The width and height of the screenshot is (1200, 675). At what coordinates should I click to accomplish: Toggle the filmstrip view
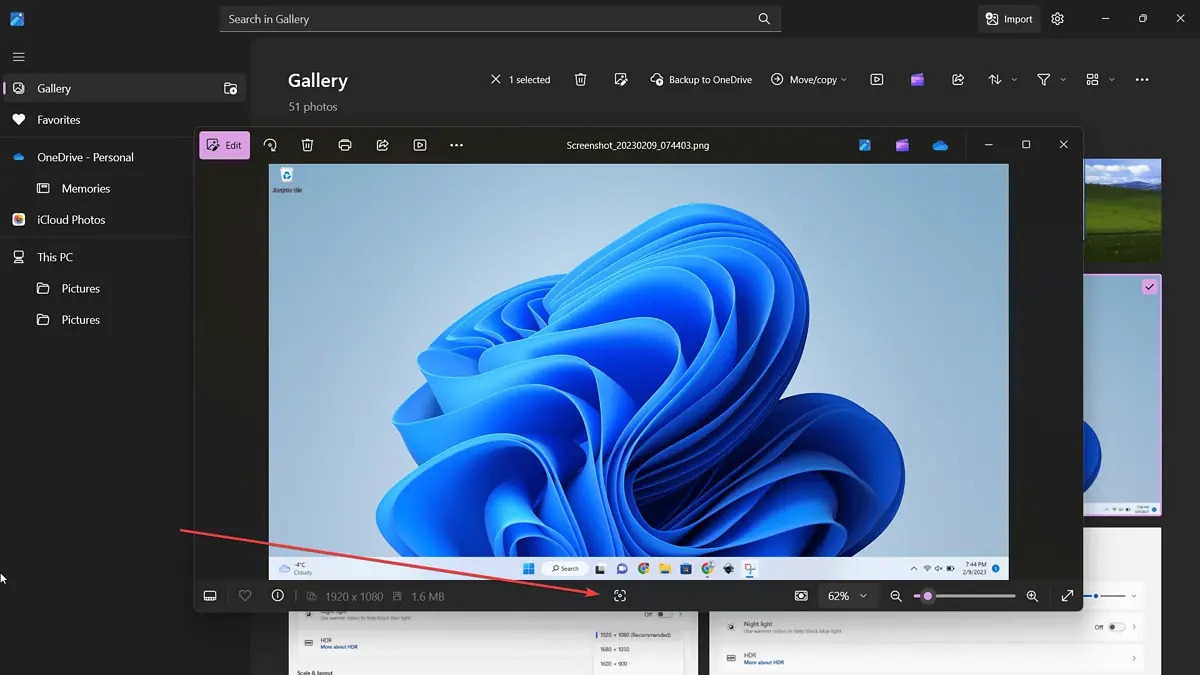click(x=210, y=596)
